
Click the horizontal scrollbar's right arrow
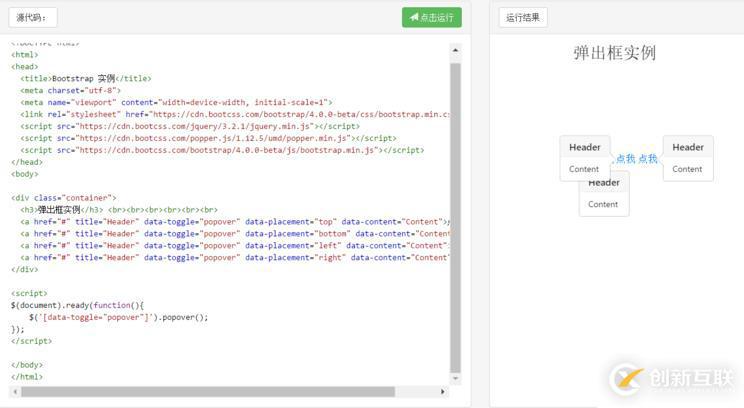443,392
